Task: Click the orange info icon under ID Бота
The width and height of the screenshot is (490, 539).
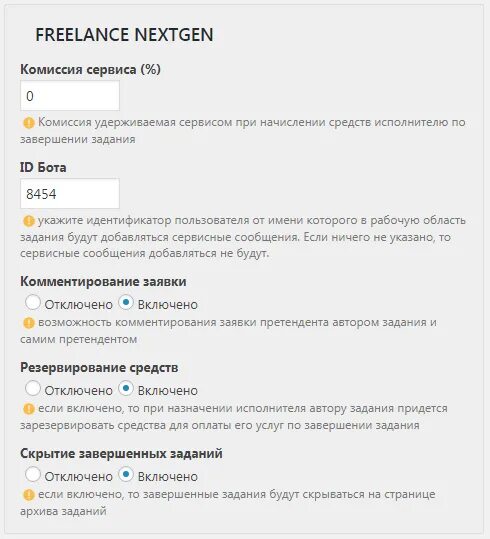Action: [29, 221]
